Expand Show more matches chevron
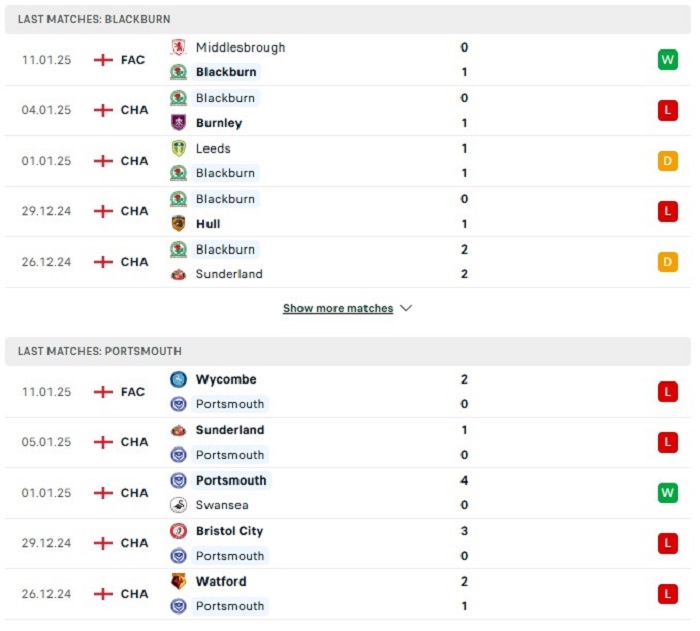 (x=406, y=308)
